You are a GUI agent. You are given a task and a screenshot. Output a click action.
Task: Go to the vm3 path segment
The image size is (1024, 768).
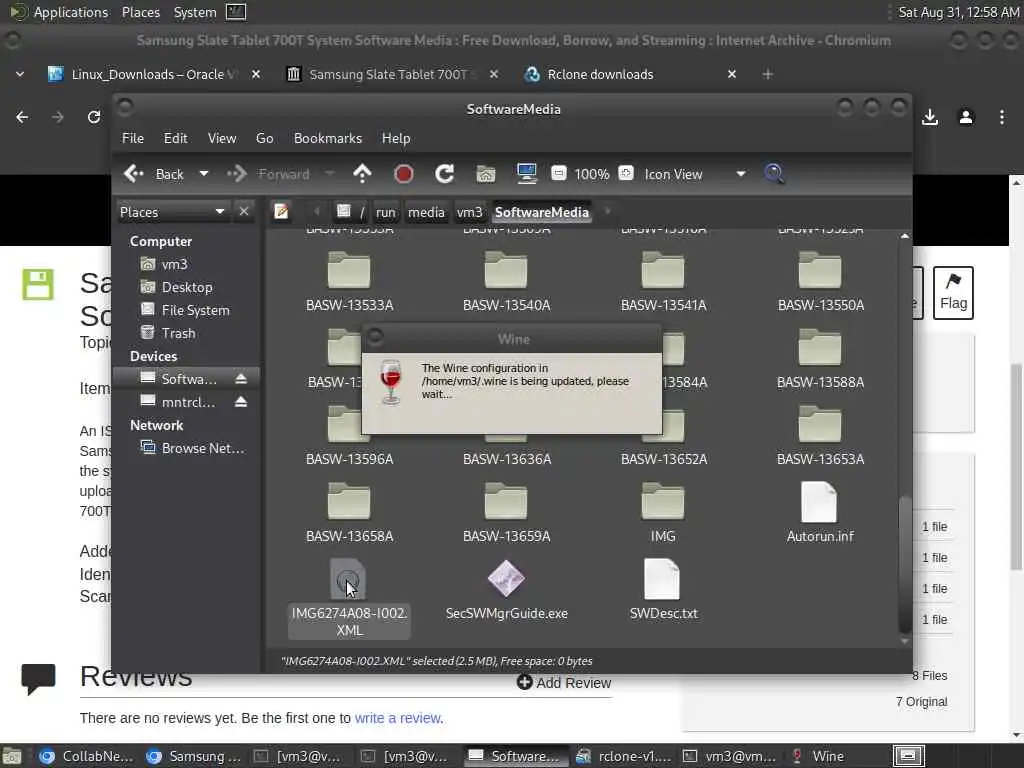tap(470, 212)
